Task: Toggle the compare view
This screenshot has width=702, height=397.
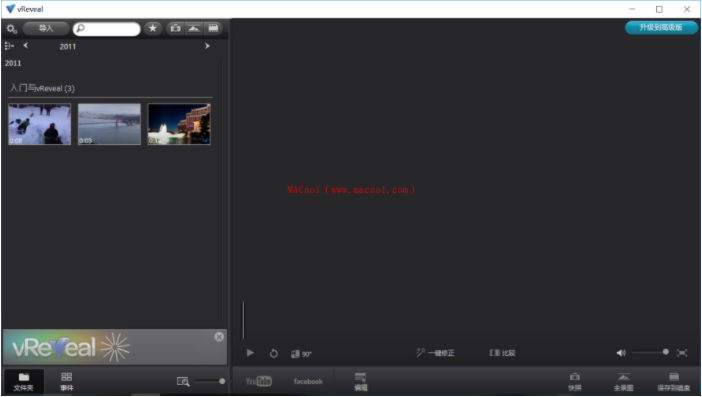Action: [x=502, y=353]
